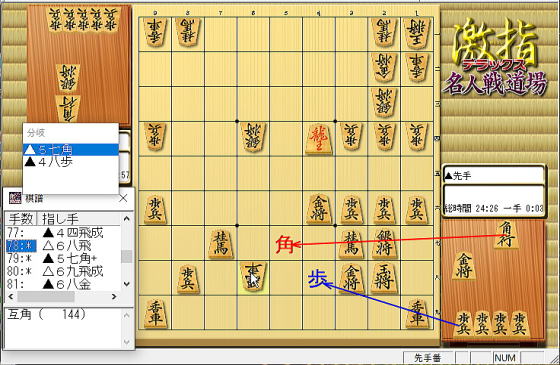Close the 棋譜 kifu panel
Image resolution: width=560 pixels, height=365 pixels.
click(123, 198)
